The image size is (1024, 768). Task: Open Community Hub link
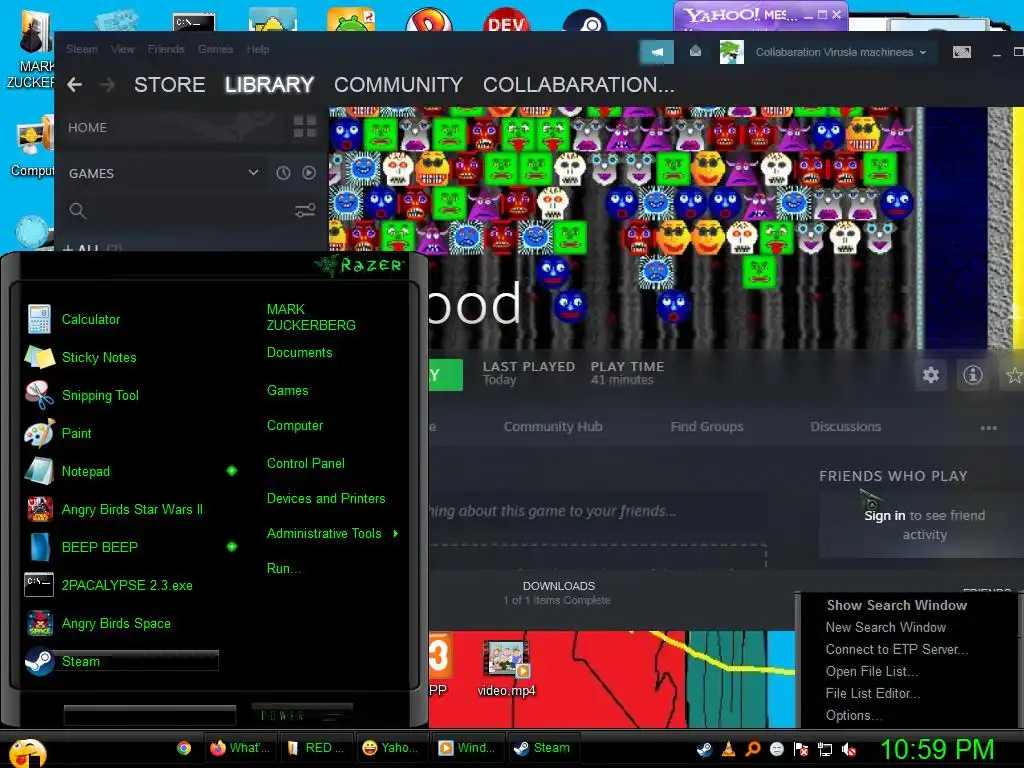(553, 426)
